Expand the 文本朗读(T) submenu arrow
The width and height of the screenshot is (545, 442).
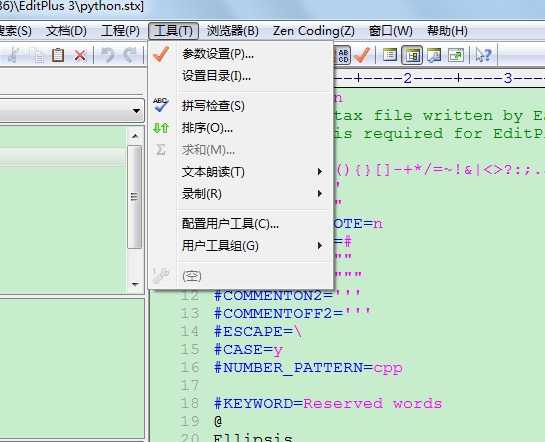pos(320,172)
